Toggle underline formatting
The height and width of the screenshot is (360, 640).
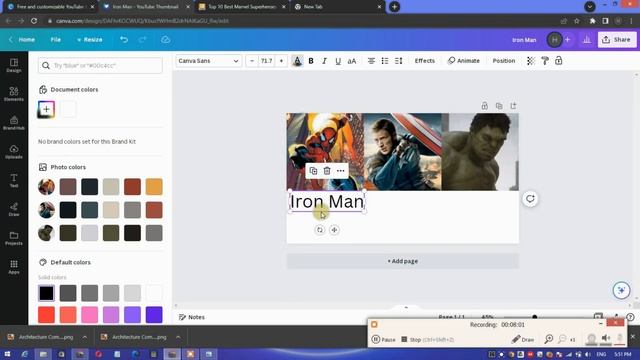click(338, 61)
